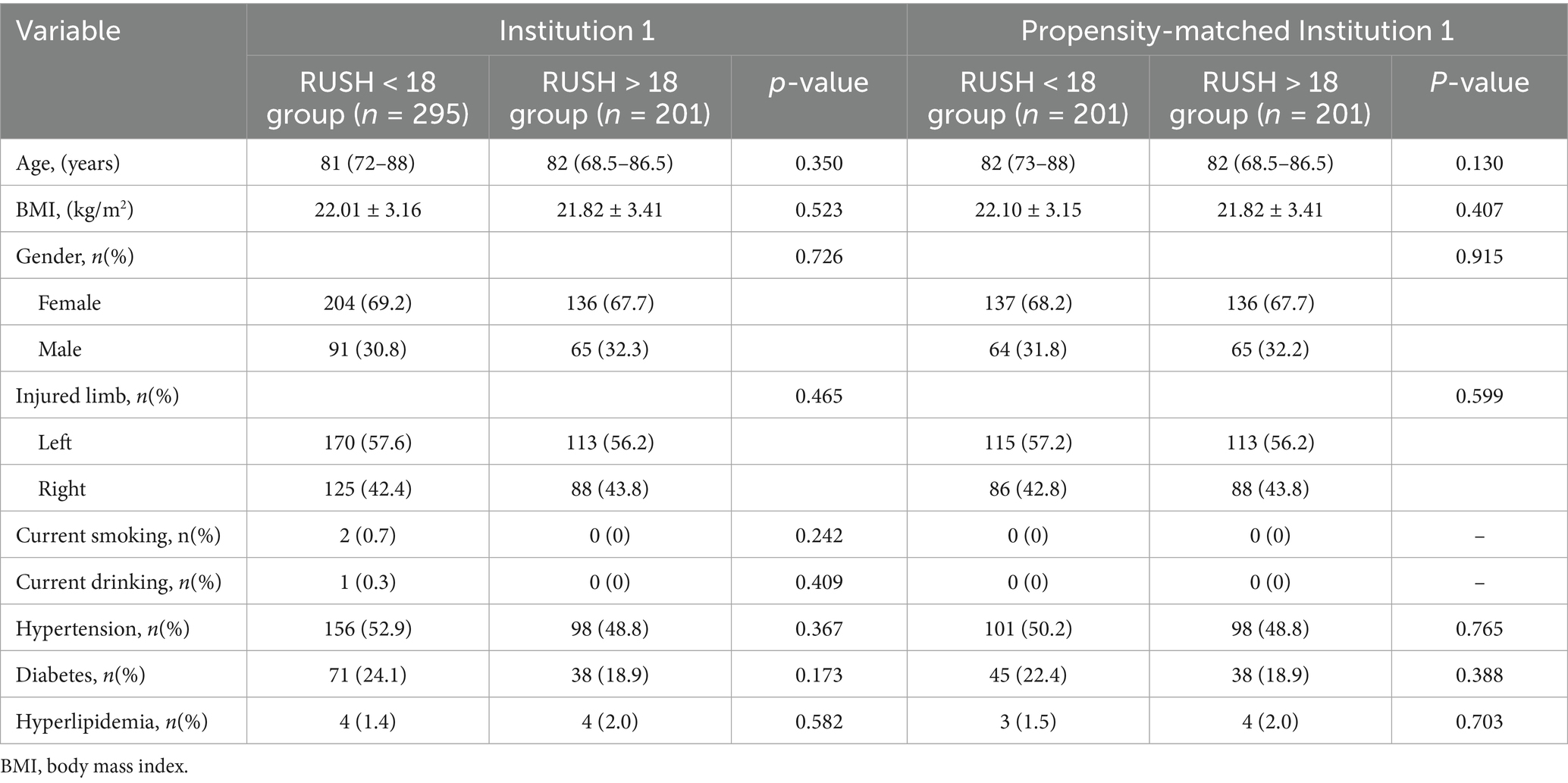
Task: Click the "Age, (years)" row label
Action: [68, 163]
